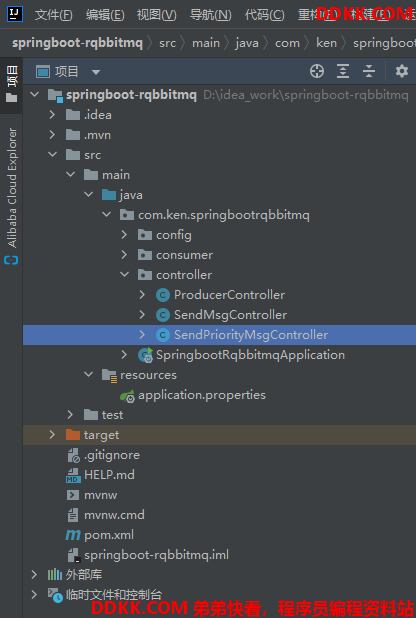This screenshot has width=416, height=618.
Task: Click the expand all tree icon
Action: (x=343, y=71)
